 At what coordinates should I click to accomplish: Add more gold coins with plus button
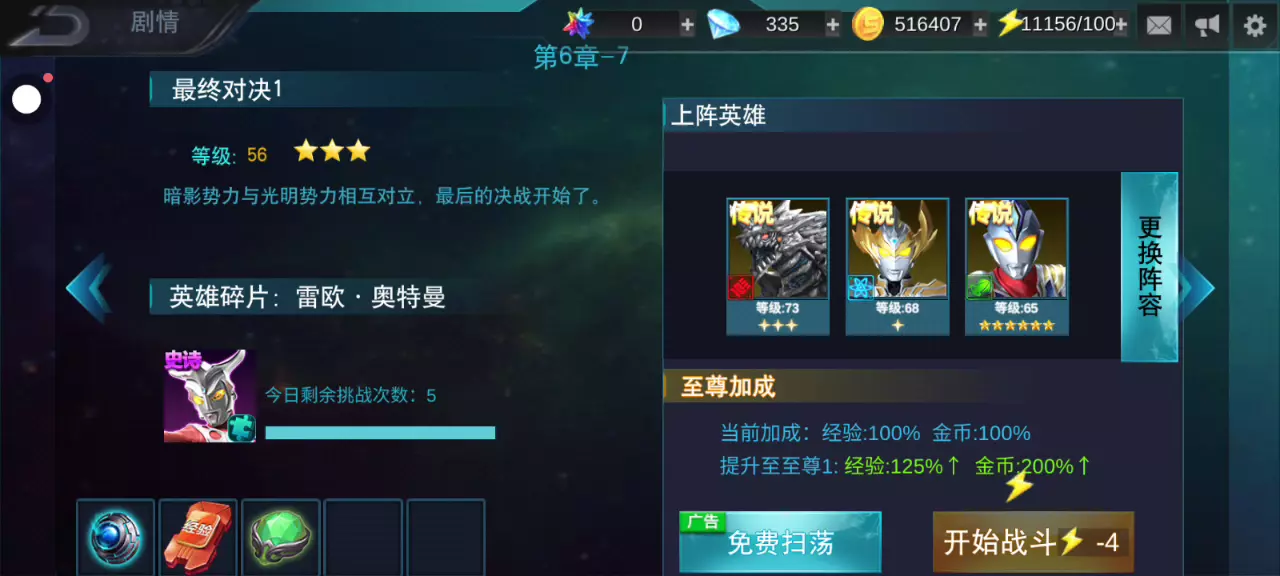click(980, 25)
